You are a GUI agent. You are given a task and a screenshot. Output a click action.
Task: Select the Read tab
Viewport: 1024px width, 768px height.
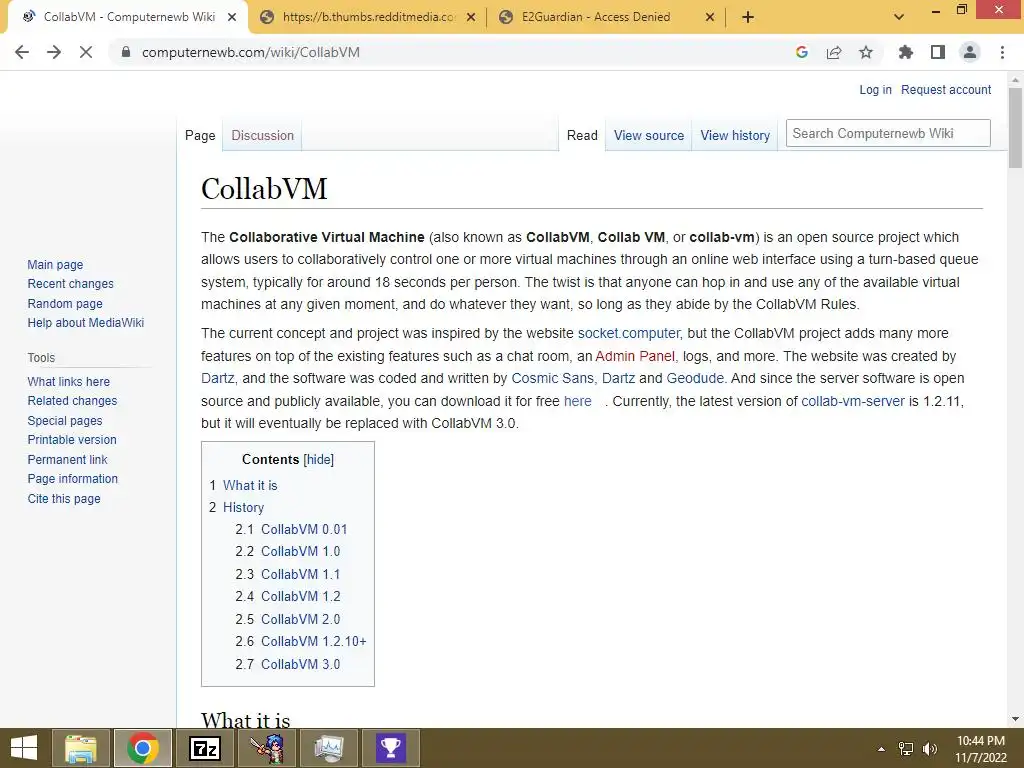(582, 135)
